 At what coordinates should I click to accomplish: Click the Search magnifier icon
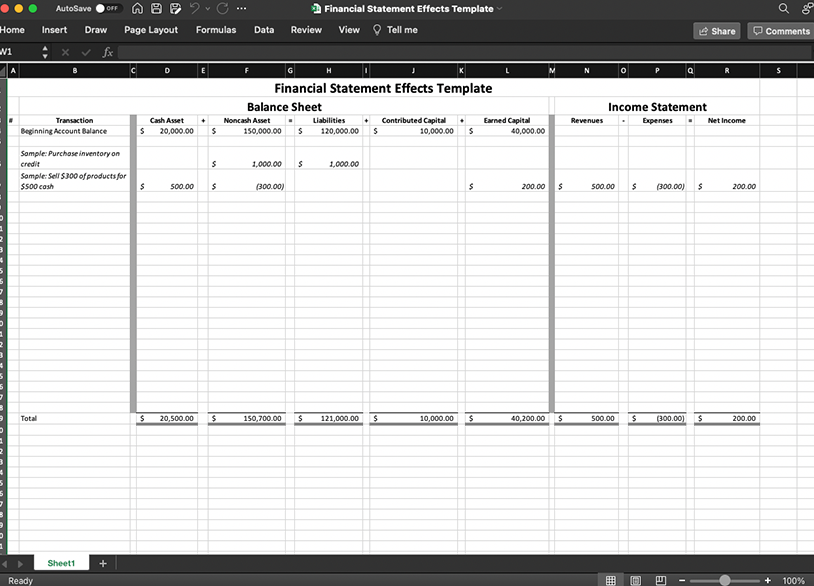coord(783,8)
